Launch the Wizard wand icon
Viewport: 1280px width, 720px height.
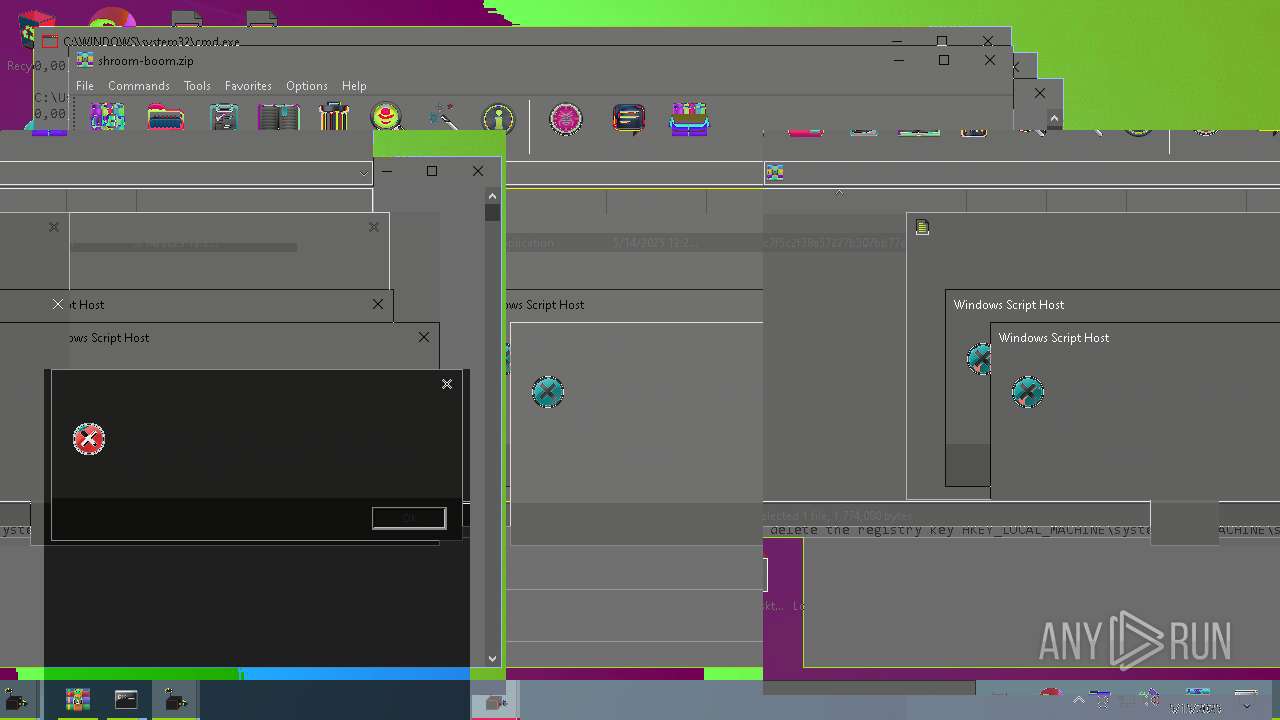443,118
